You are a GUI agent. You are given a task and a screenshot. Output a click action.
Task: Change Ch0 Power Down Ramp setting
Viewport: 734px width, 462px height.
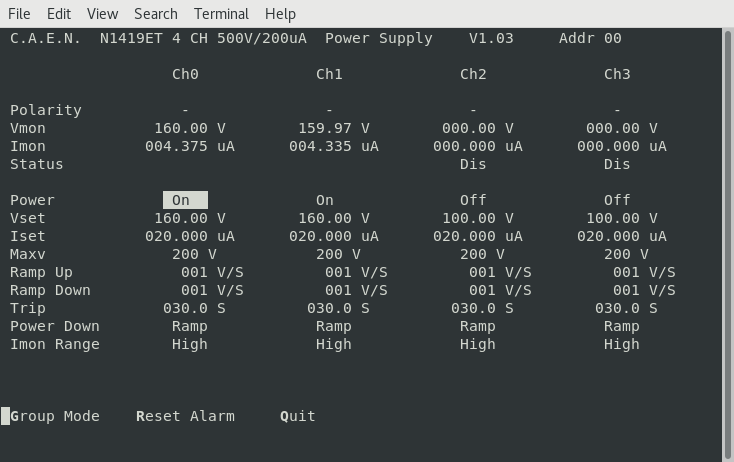[x=190, y=326]
